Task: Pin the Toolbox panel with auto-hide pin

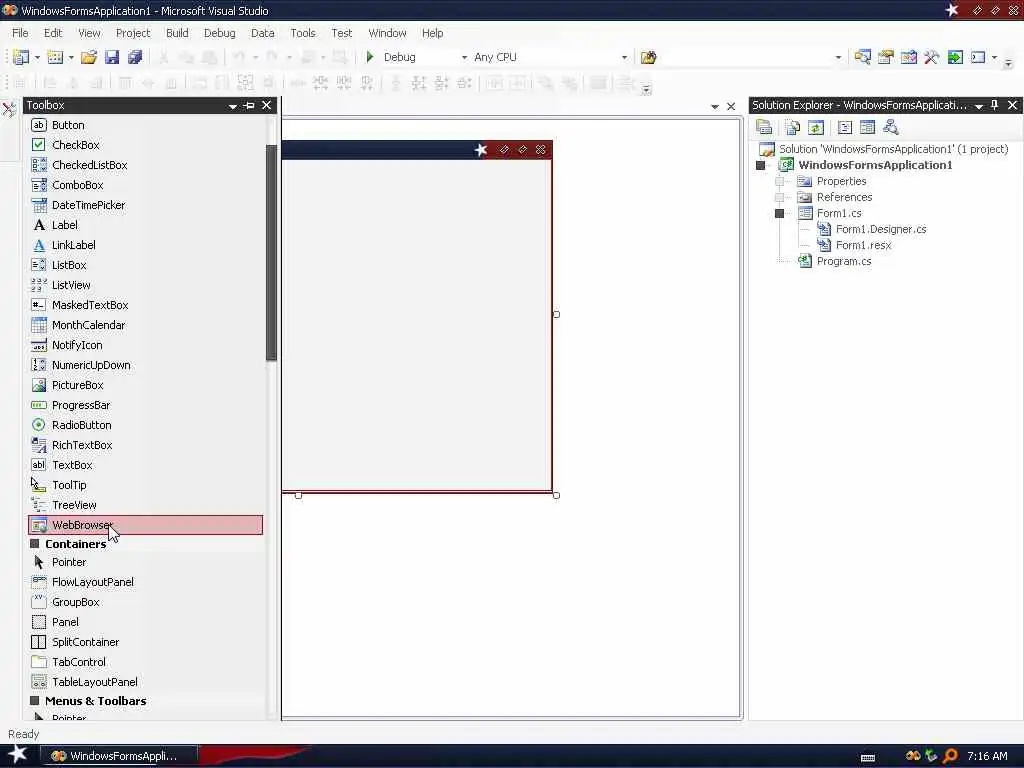Action: click(249, 105)
